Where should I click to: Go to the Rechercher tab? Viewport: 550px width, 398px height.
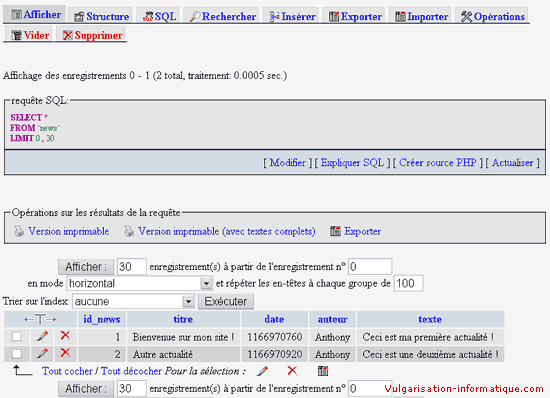(221, 16)
